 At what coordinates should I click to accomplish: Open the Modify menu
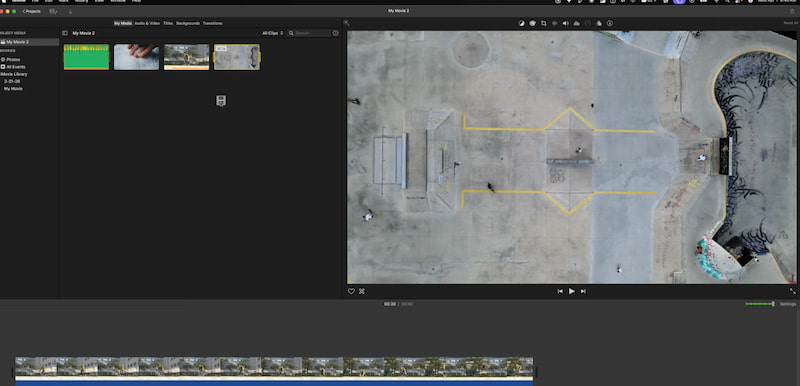coord(82,1)
